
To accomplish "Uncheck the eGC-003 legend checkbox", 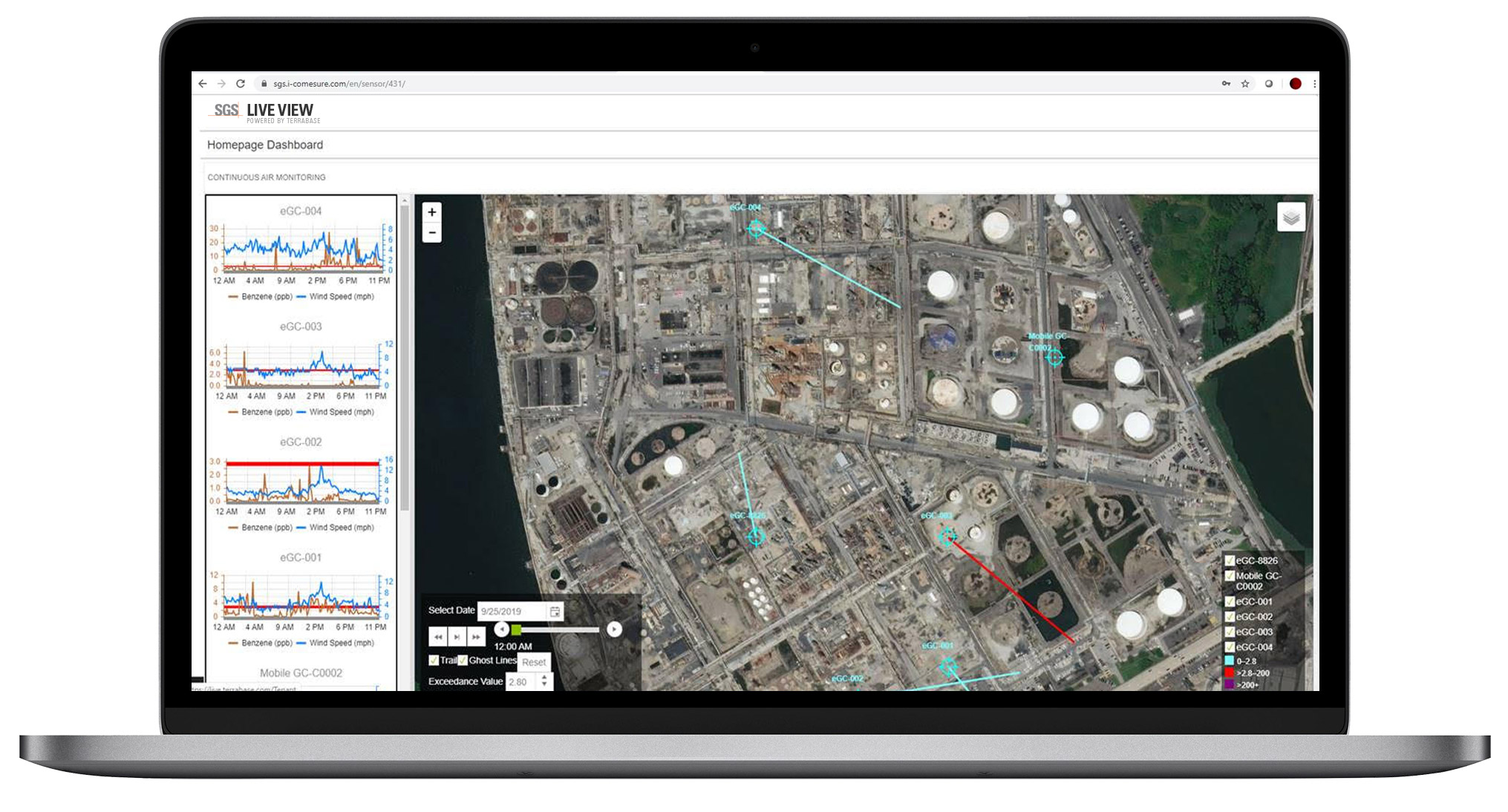I will tap(1230, 632).
